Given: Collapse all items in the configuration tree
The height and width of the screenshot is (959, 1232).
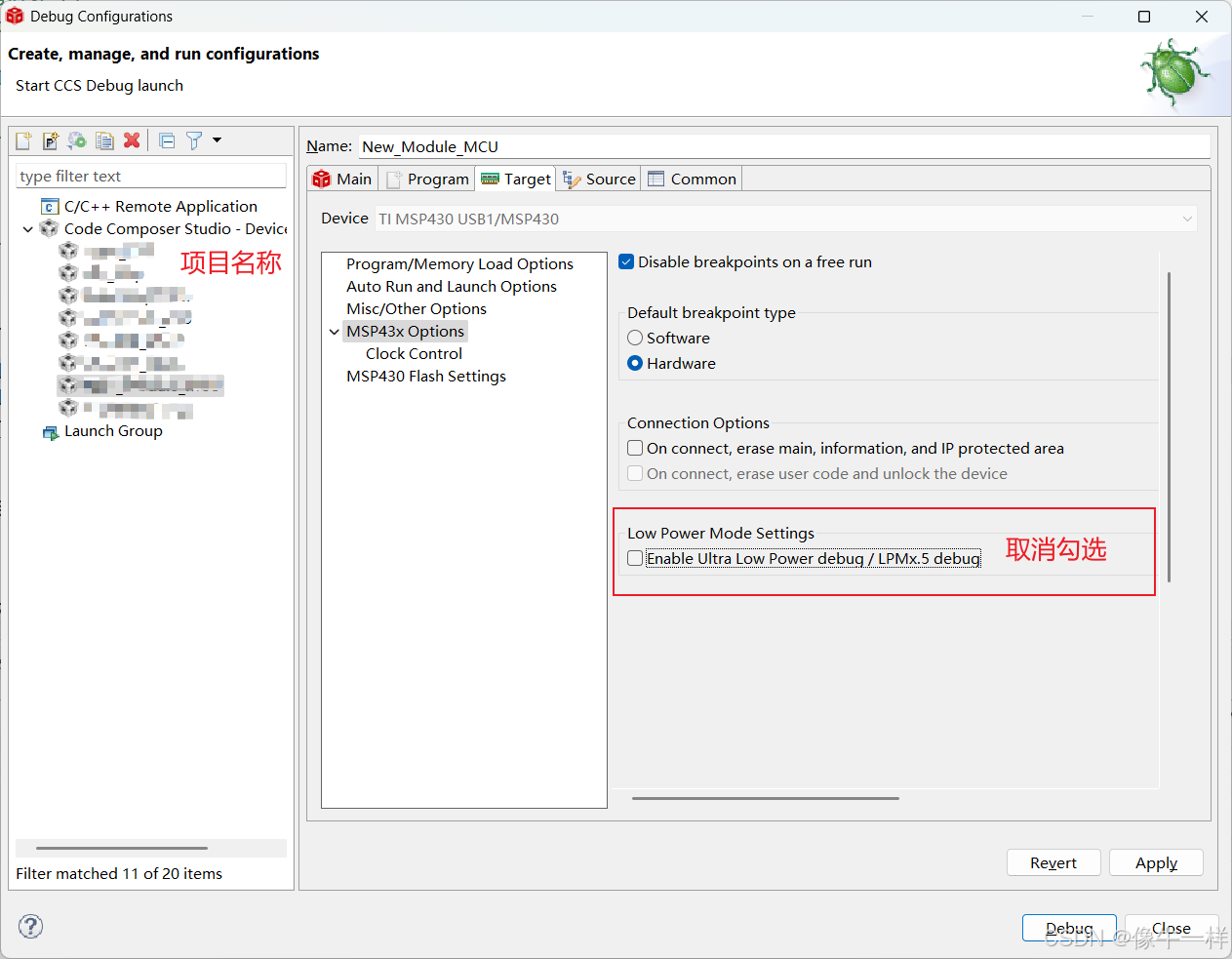Looking at the screenshot, I should 167,140.
